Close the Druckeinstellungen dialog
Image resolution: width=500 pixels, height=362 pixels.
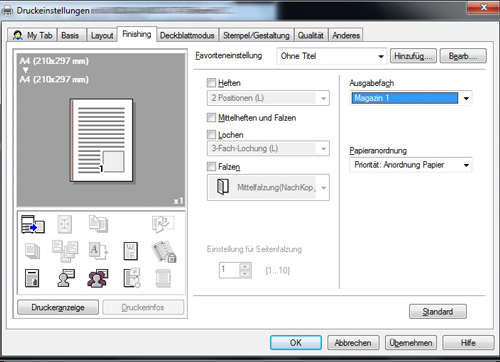pyautogui.click(x=484, y=7)
